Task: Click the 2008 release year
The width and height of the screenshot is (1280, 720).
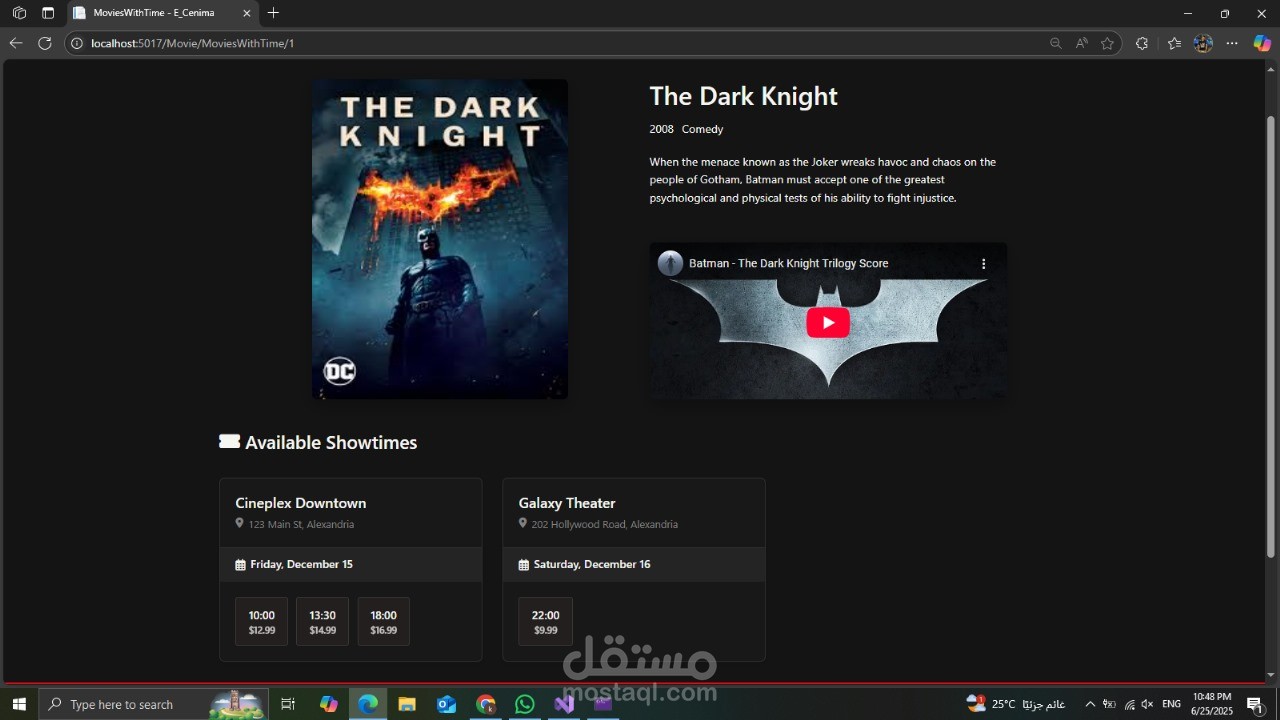Action: click(661, 129)
